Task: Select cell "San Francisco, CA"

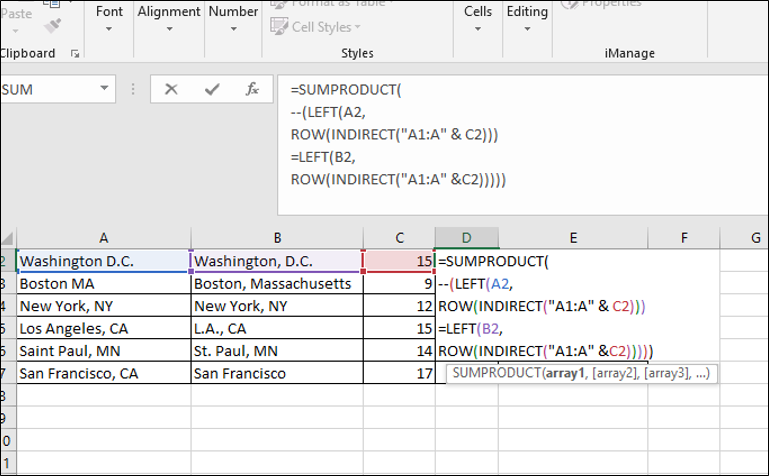Action: [x=103, y=374]
